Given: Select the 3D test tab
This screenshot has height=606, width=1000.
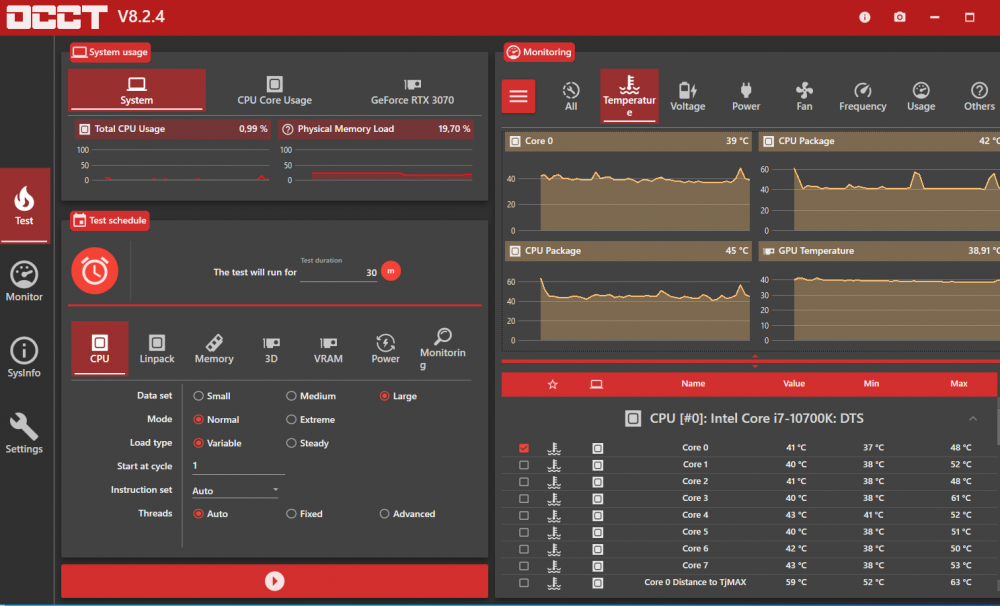Looking at the screenshot, I should point(271,348).
